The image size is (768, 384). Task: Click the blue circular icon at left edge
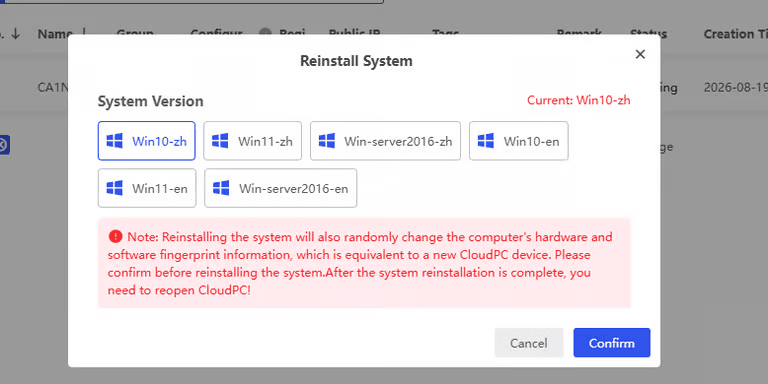pos(3,145)
